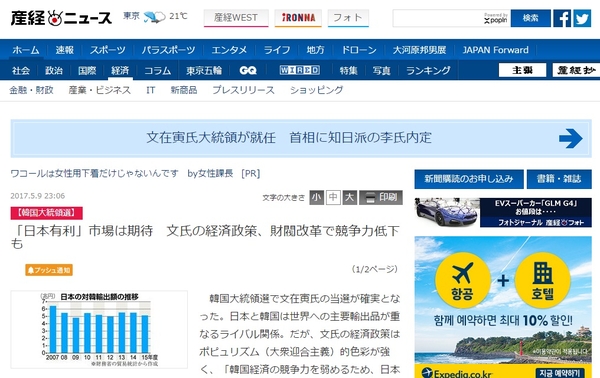
Task: Open the Twitter bird icon
Action: pos(582,18)
